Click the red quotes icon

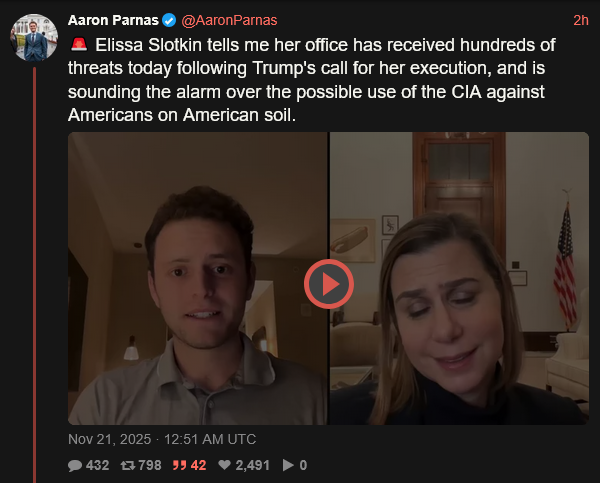179,465
